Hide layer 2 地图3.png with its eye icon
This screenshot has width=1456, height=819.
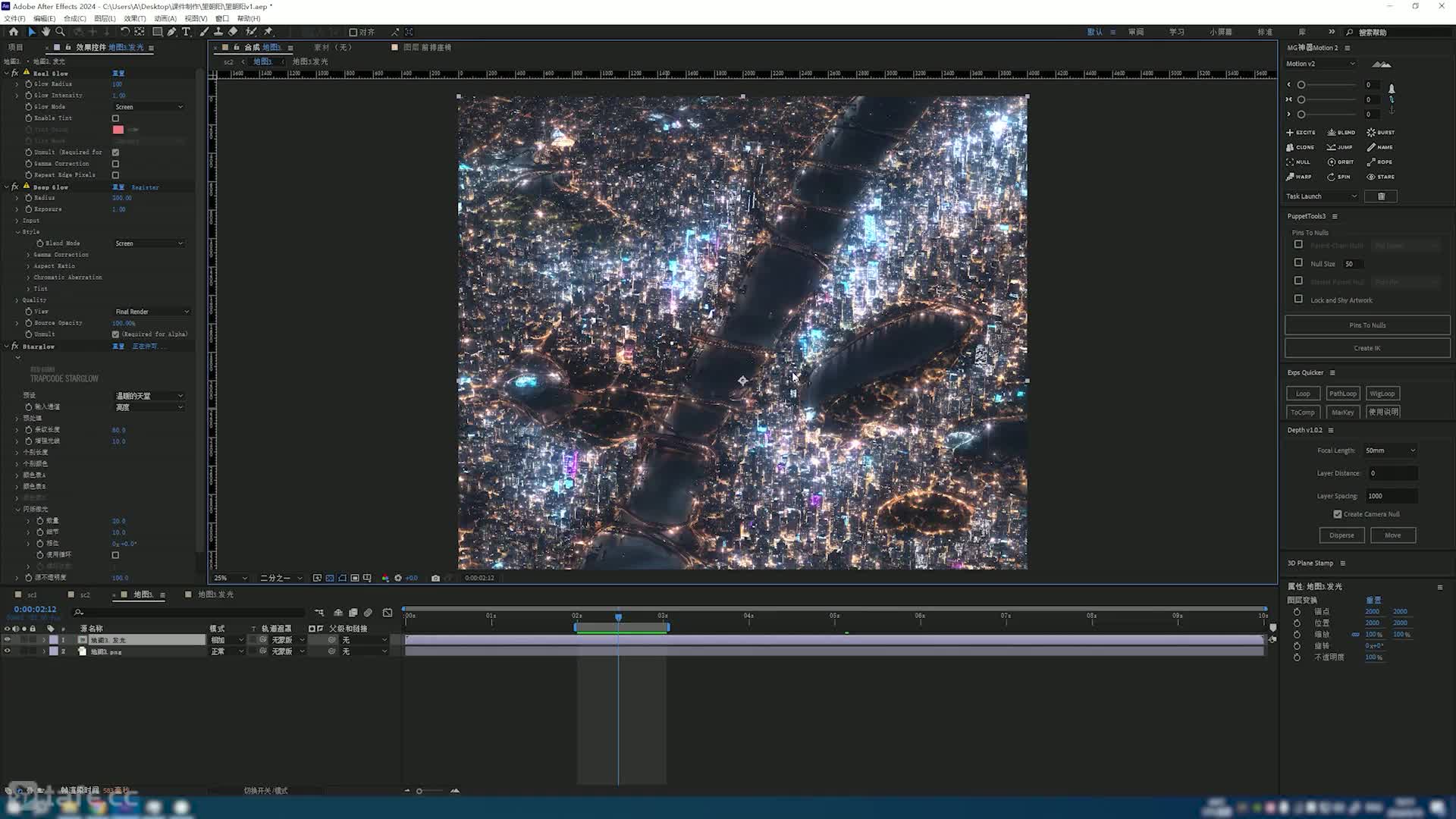(8, 651)
